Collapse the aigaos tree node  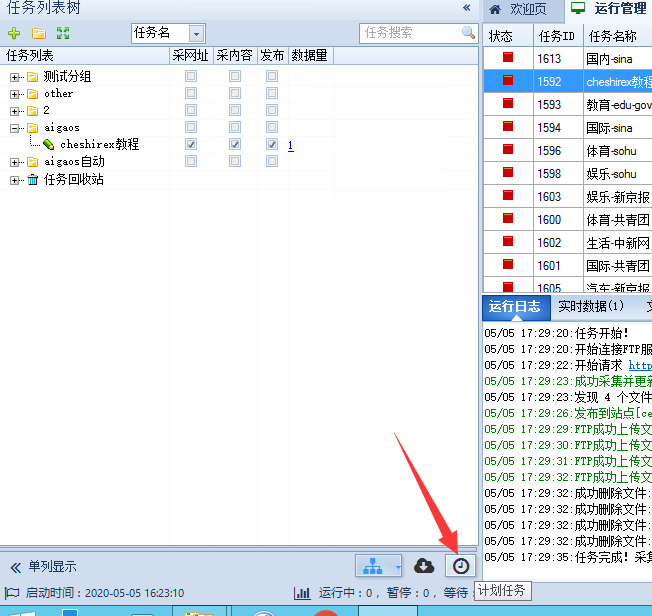(x=15, y=128)
